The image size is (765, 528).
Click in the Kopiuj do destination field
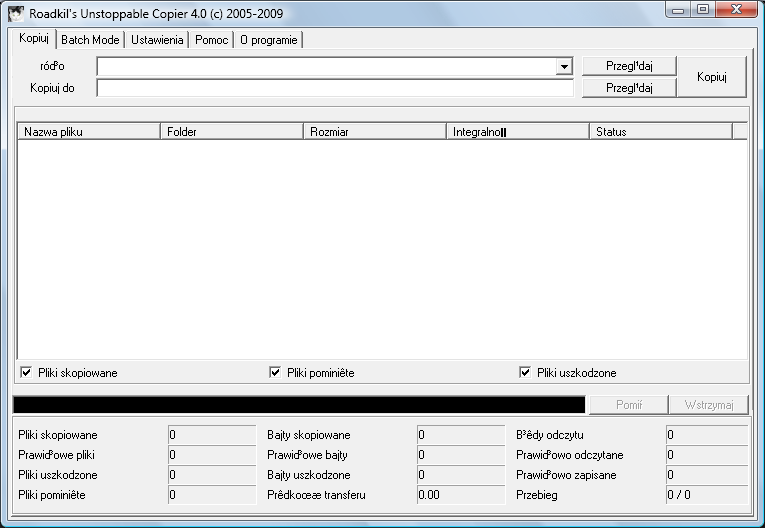335,88
